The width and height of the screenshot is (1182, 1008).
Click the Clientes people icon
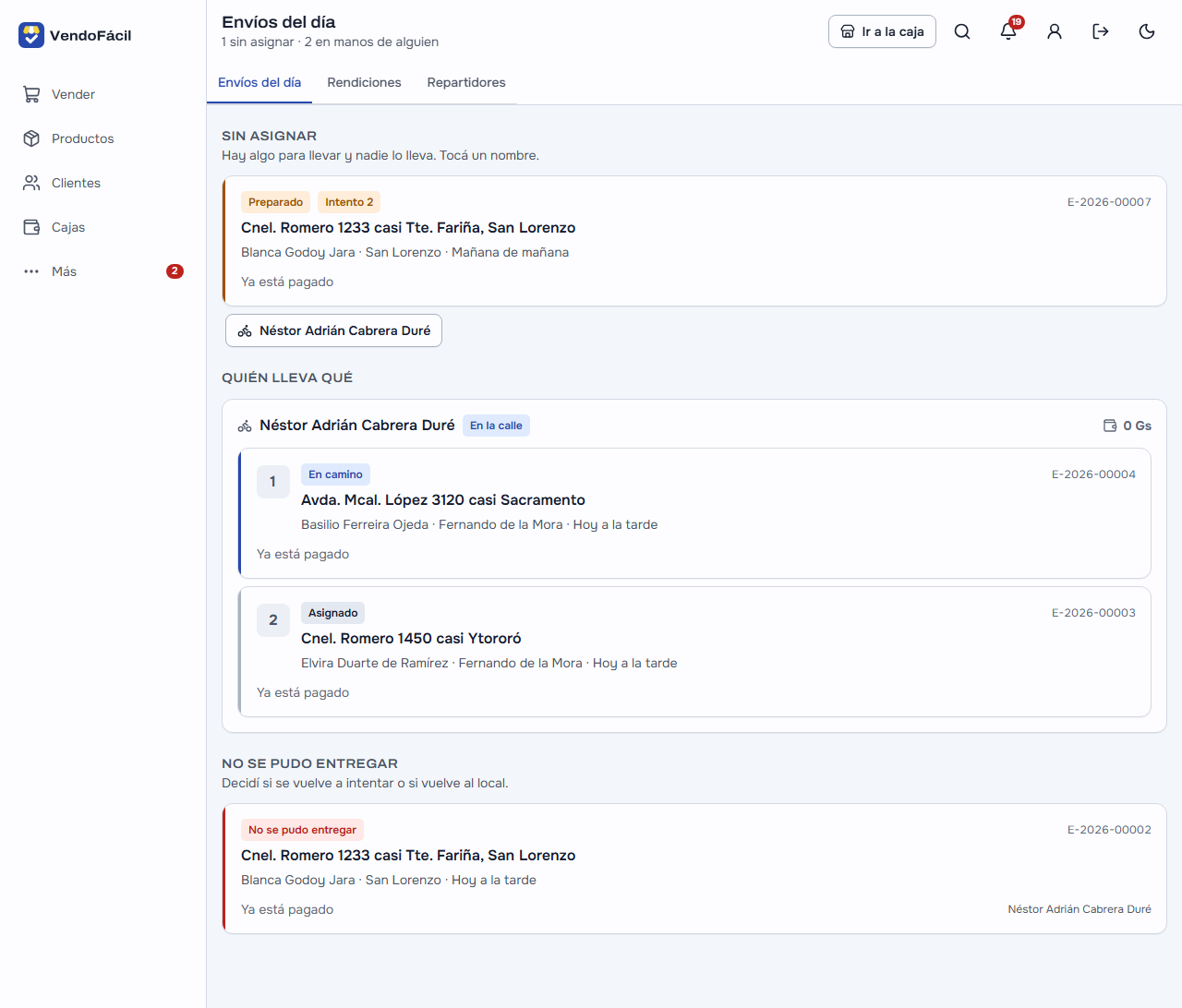(31, 183)
